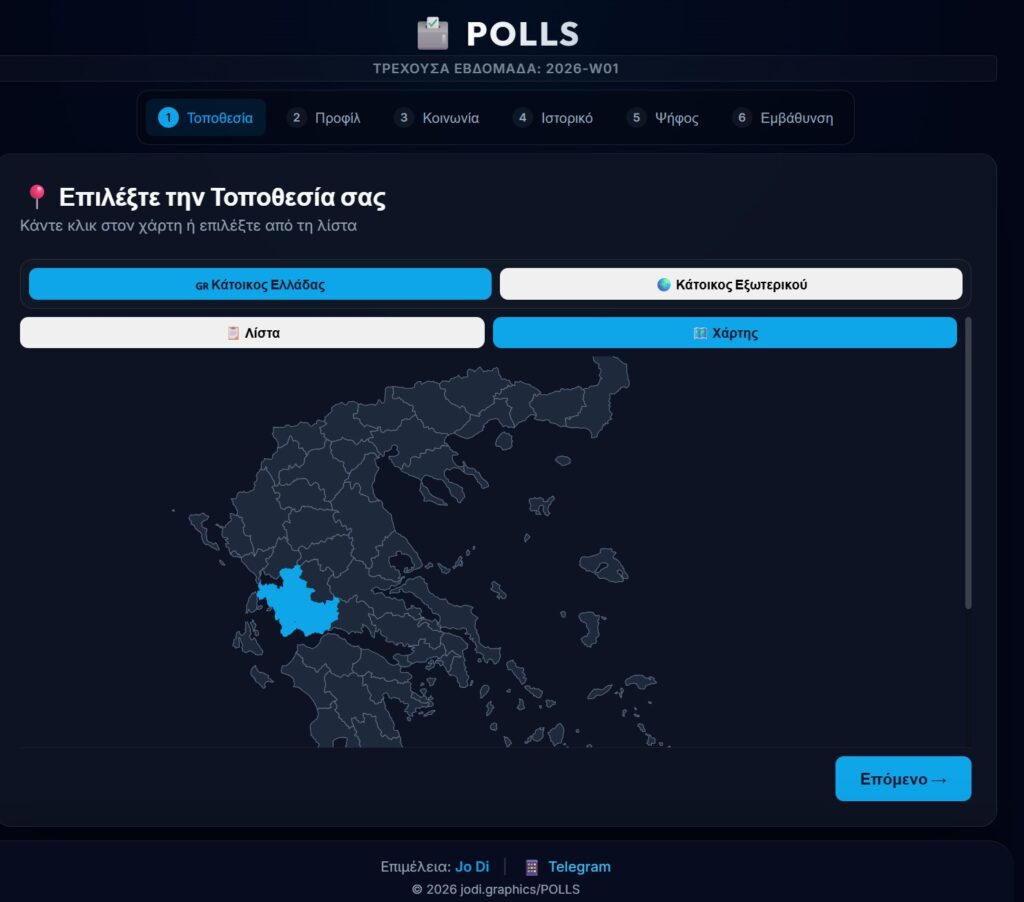Select Κάτοικος Ελλάδας resident option

(x=260, y=284)
